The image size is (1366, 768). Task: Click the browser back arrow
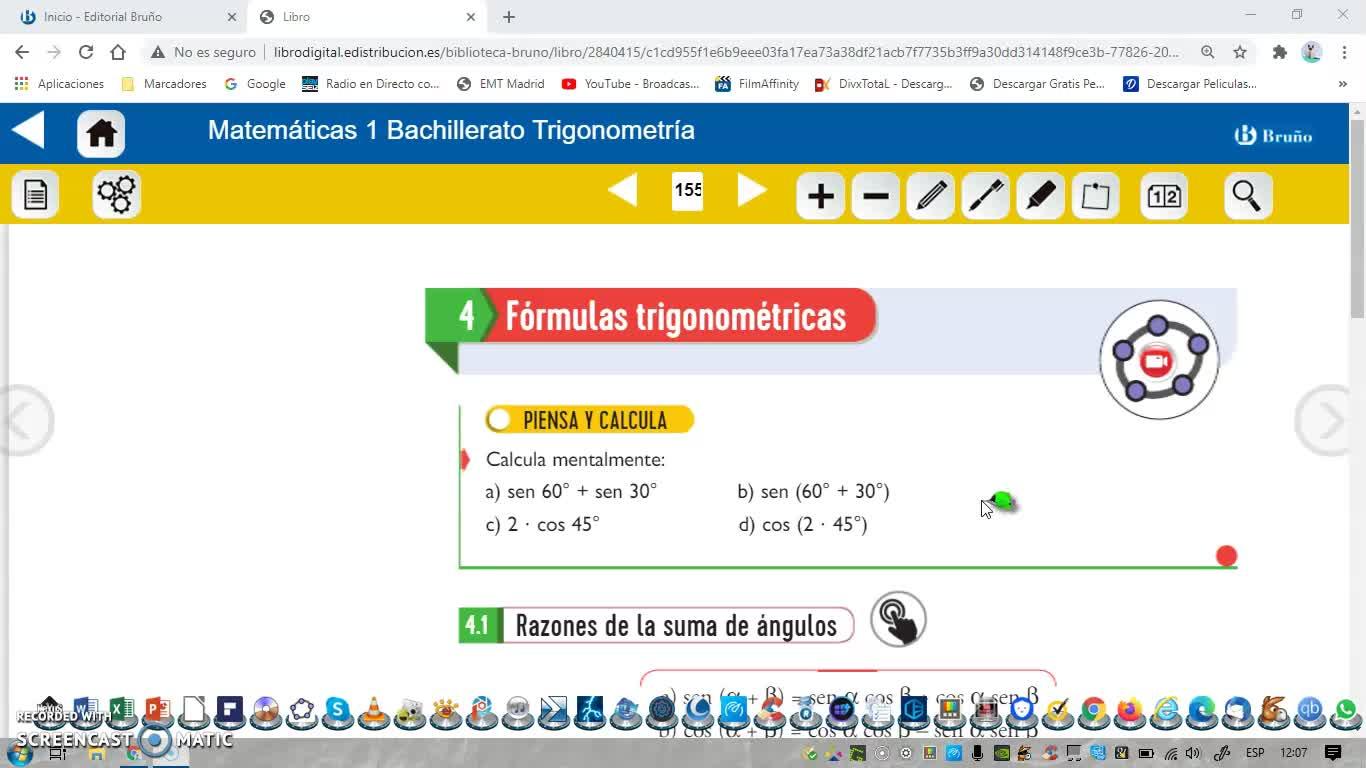pyautogui.click(x=22, y=52)
